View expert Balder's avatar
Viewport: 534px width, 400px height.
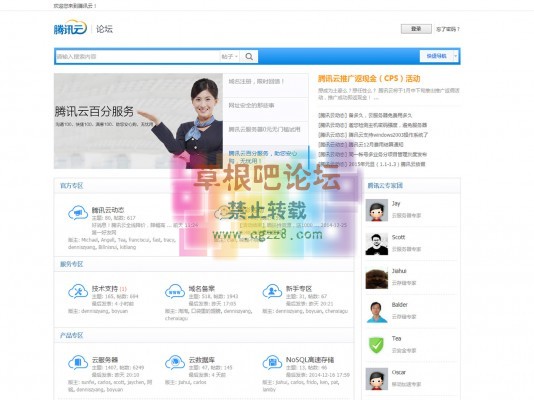(377, 311)
